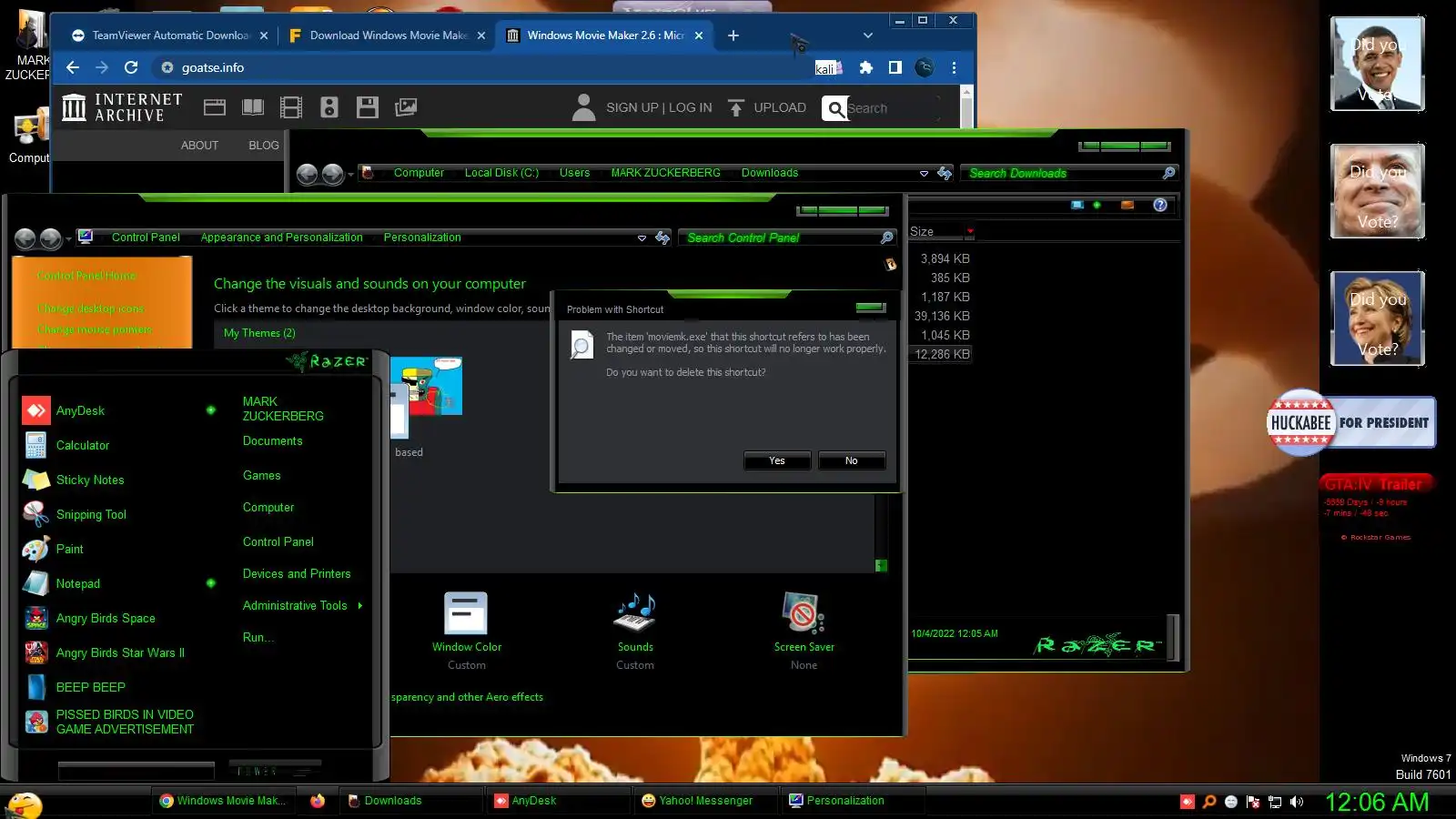The image size is (1456, 819).
Task: Open the Internet Archive Texts book icon
Action: coord(253,107)
